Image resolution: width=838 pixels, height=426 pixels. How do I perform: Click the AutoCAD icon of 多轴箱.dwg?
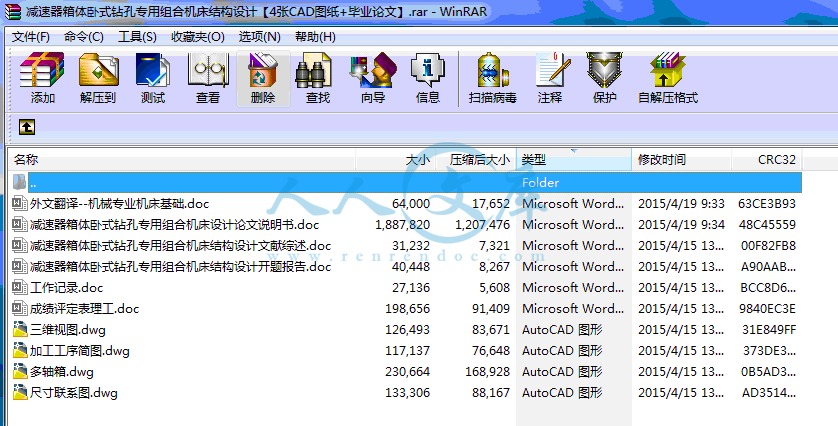[20, 371]
